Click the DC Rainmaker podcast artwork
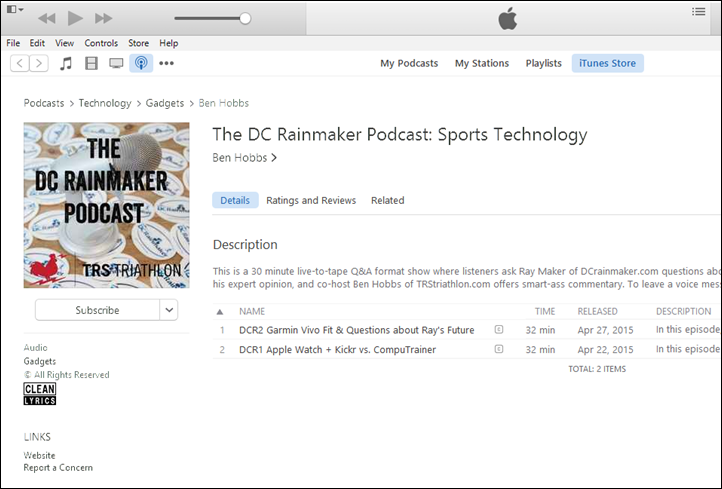722x489 pixels. pyautogui.click(x=106, y=205)
